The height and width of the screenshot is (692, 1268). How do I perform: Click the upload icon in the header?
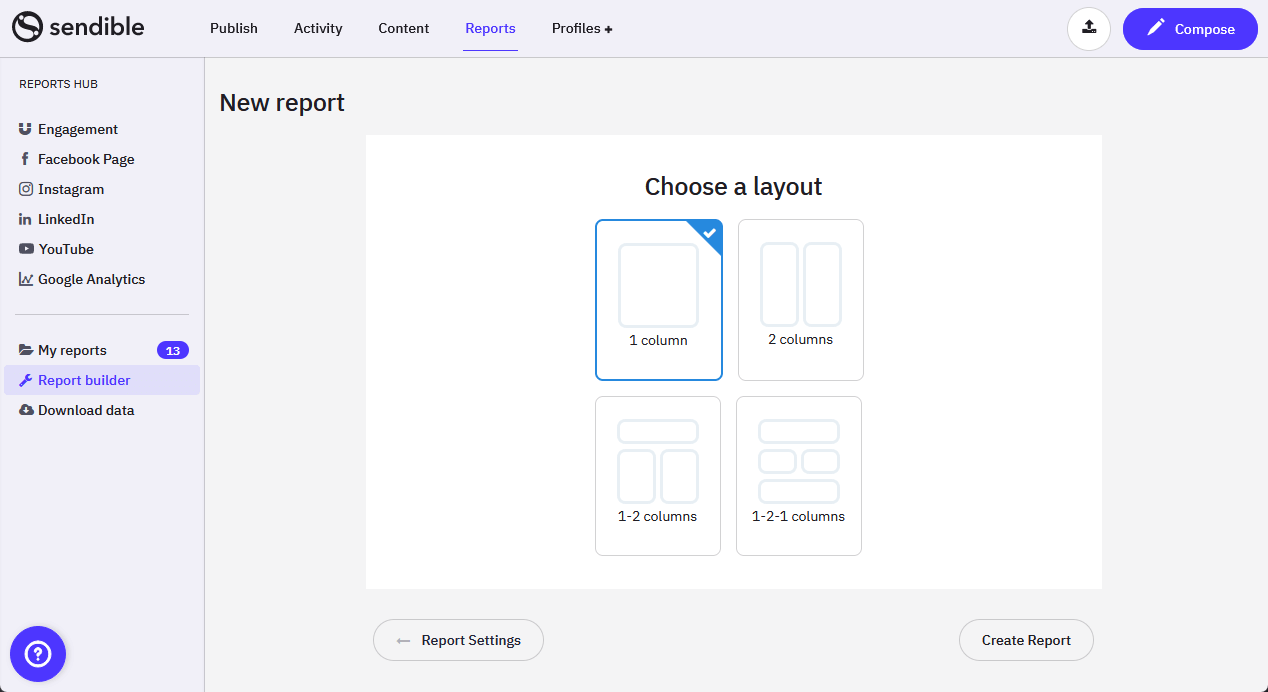click(1088, 29)
